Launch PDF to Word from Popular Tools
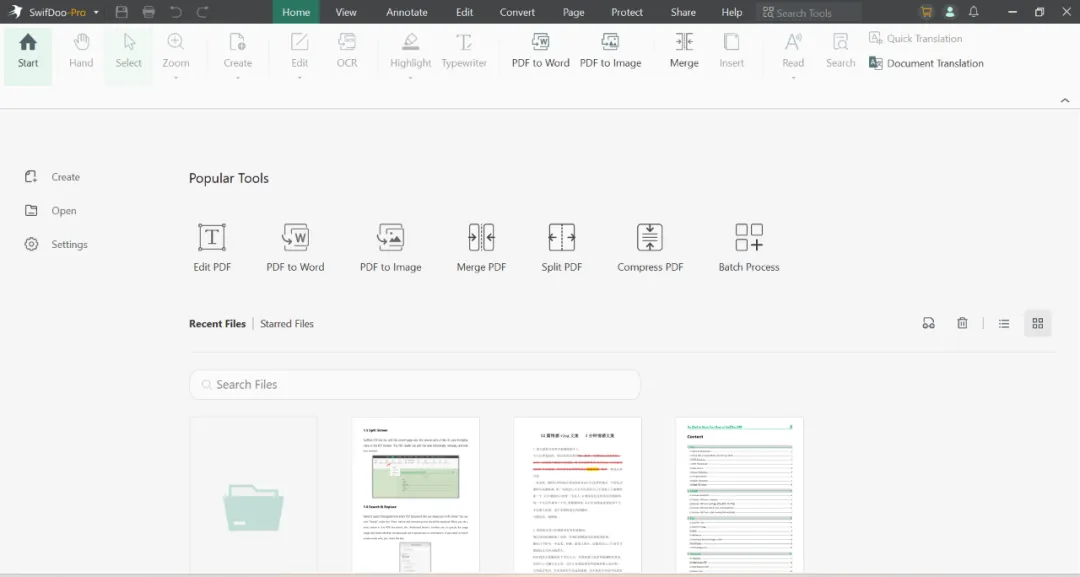This screenshot has width=1080, height=577. click(295, 248)
